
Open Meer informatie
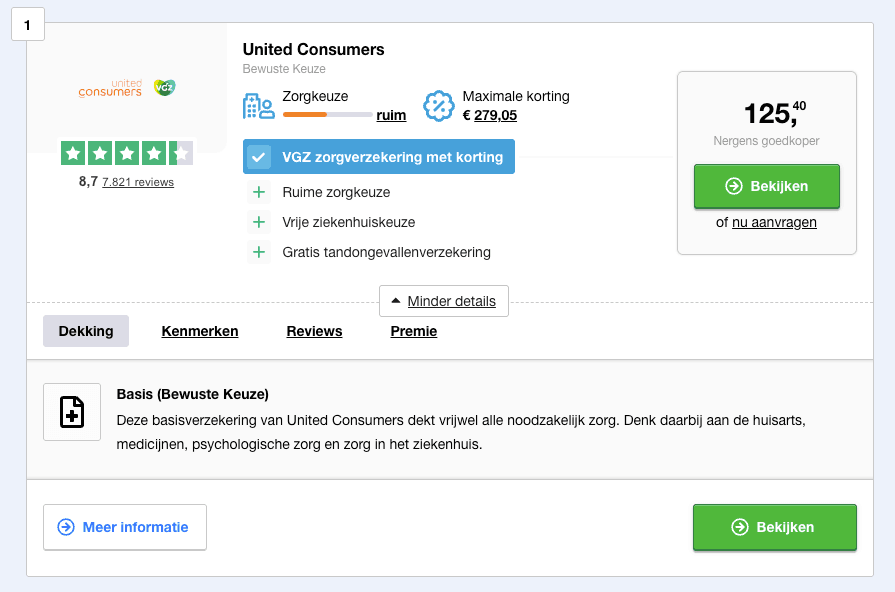125,527
